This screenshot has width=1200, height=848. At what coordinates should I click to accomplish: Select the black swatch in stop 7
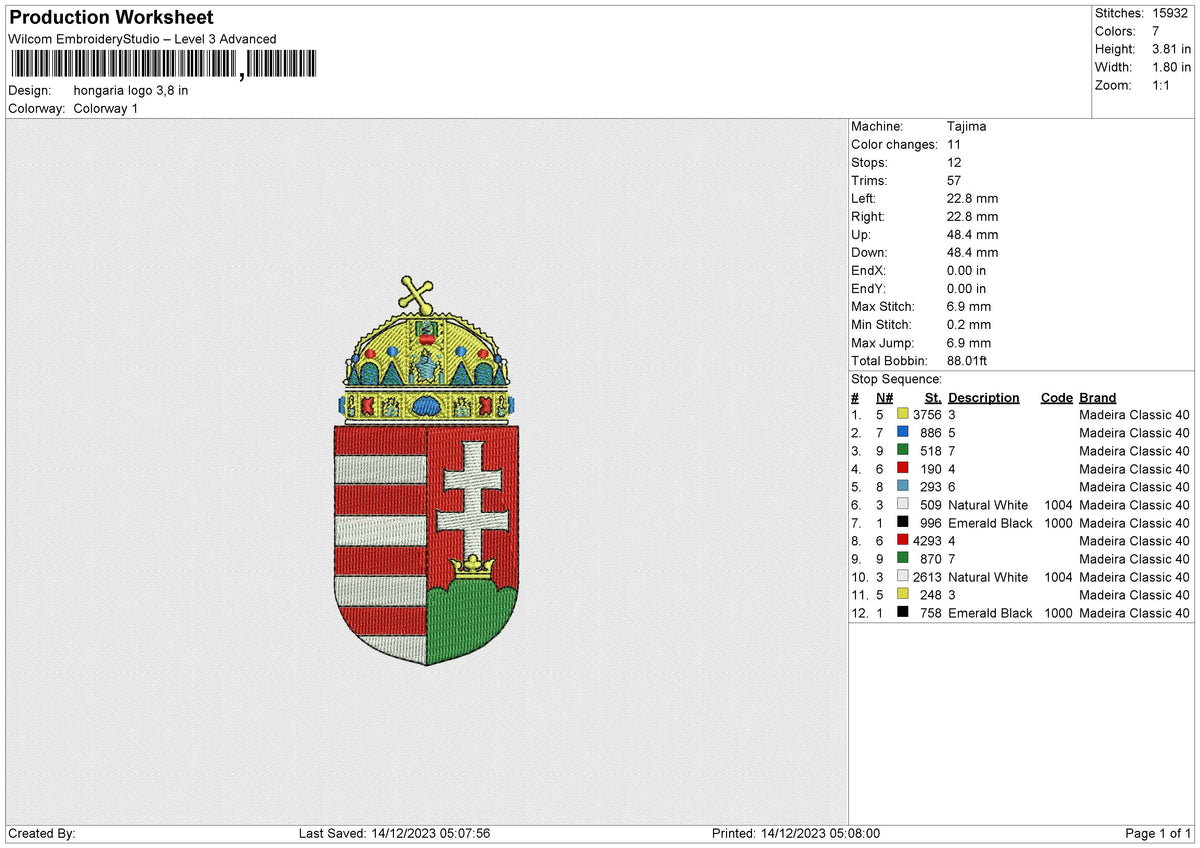903,523
